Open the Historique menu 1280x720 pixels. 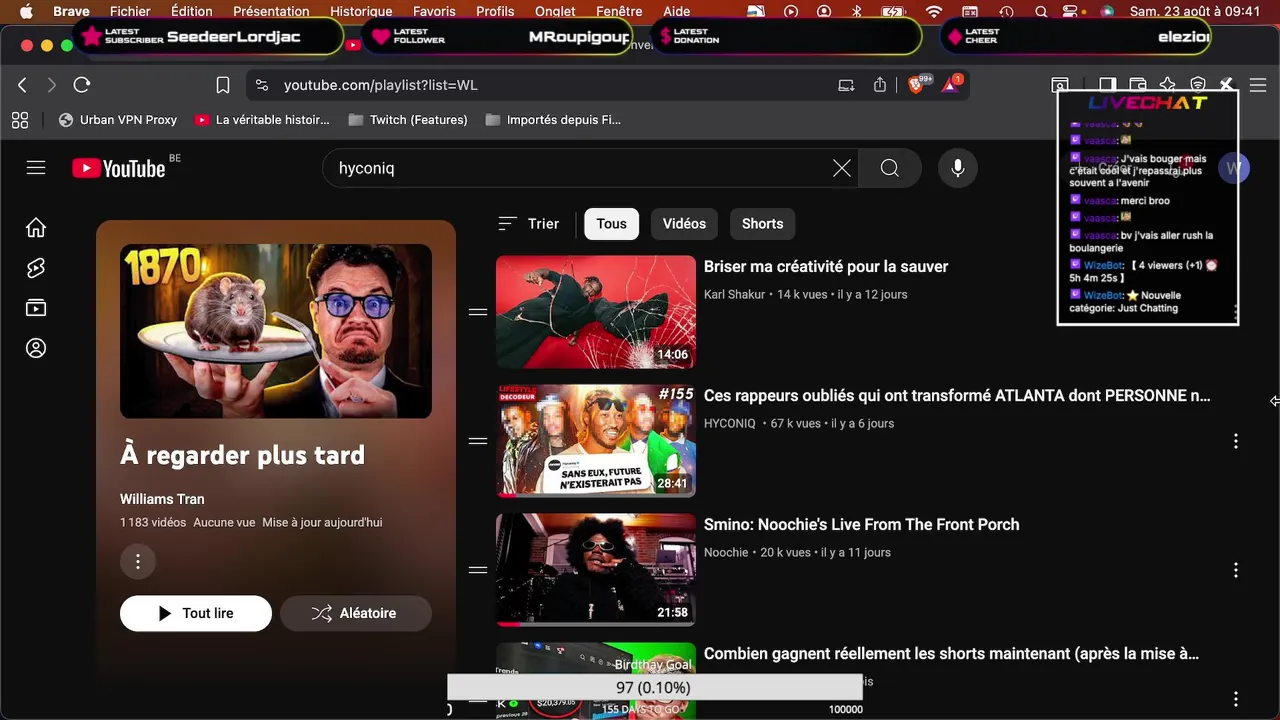361,11
